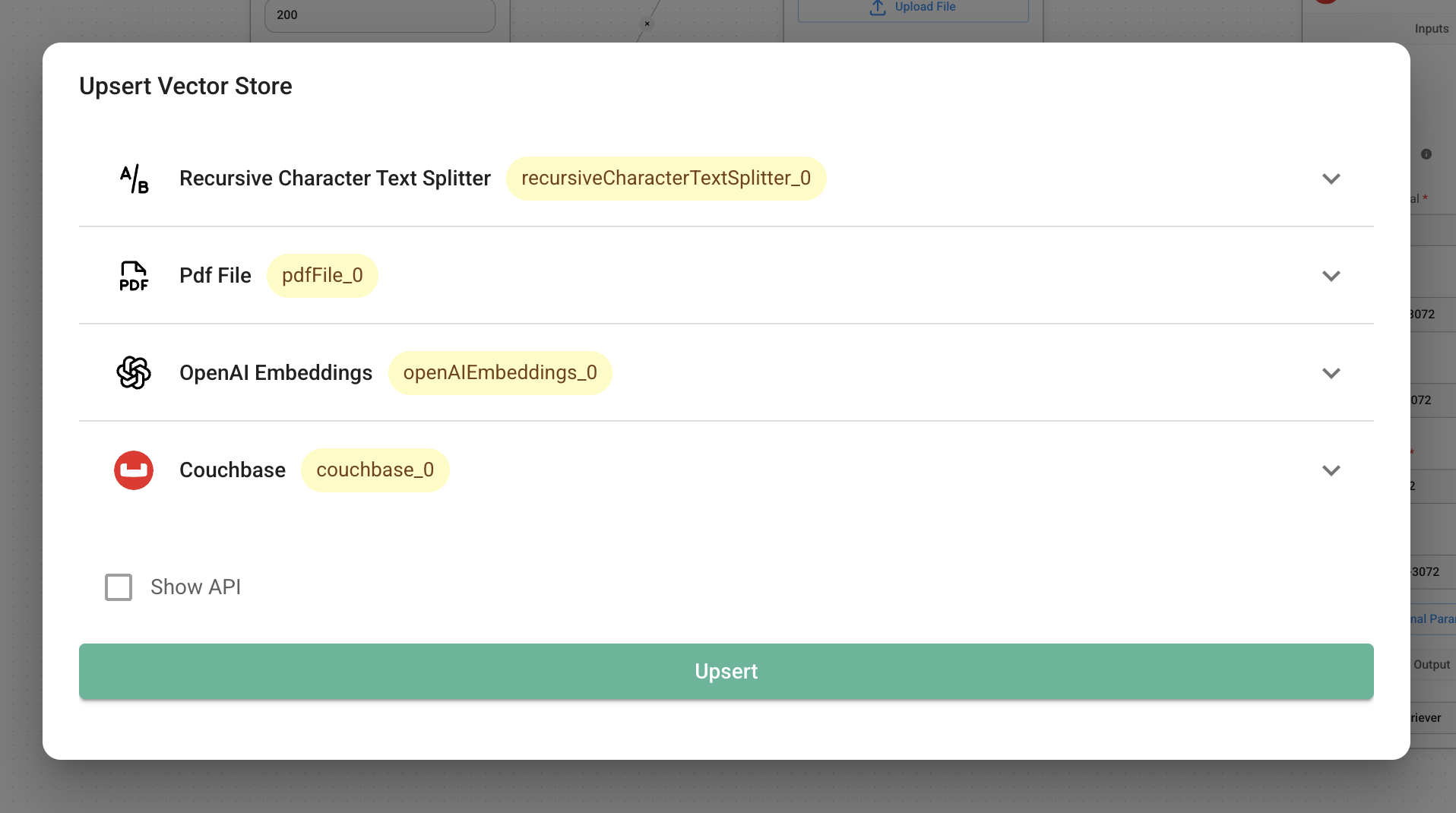
Task: Click the partially visible Additional Parameters button
Action: 1432,619
